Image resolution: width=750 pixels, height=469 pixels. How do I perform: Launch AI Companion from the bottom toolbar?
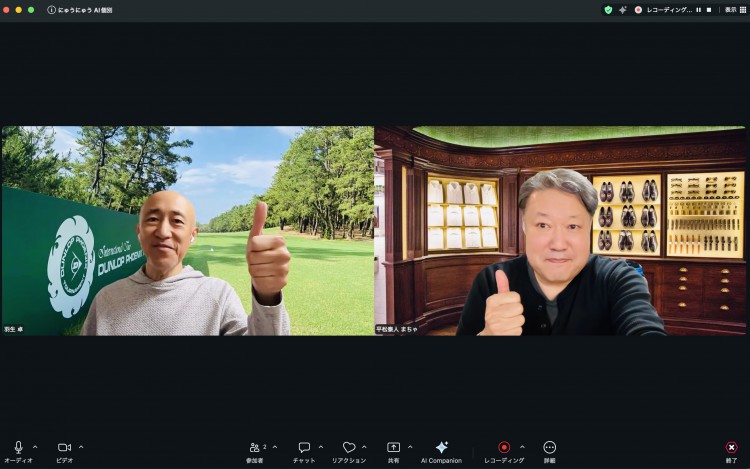click(441, 448)
